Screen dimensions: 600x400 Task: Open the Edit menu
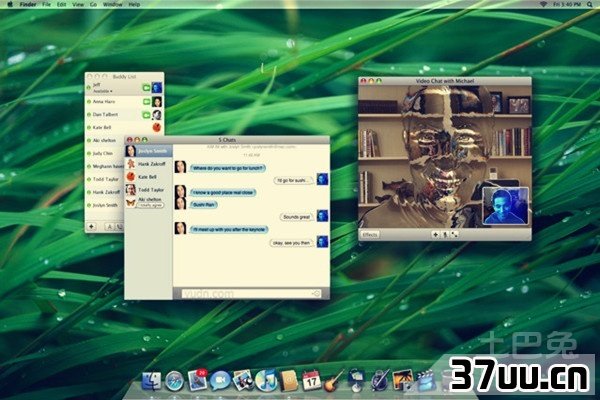[61, 5]
